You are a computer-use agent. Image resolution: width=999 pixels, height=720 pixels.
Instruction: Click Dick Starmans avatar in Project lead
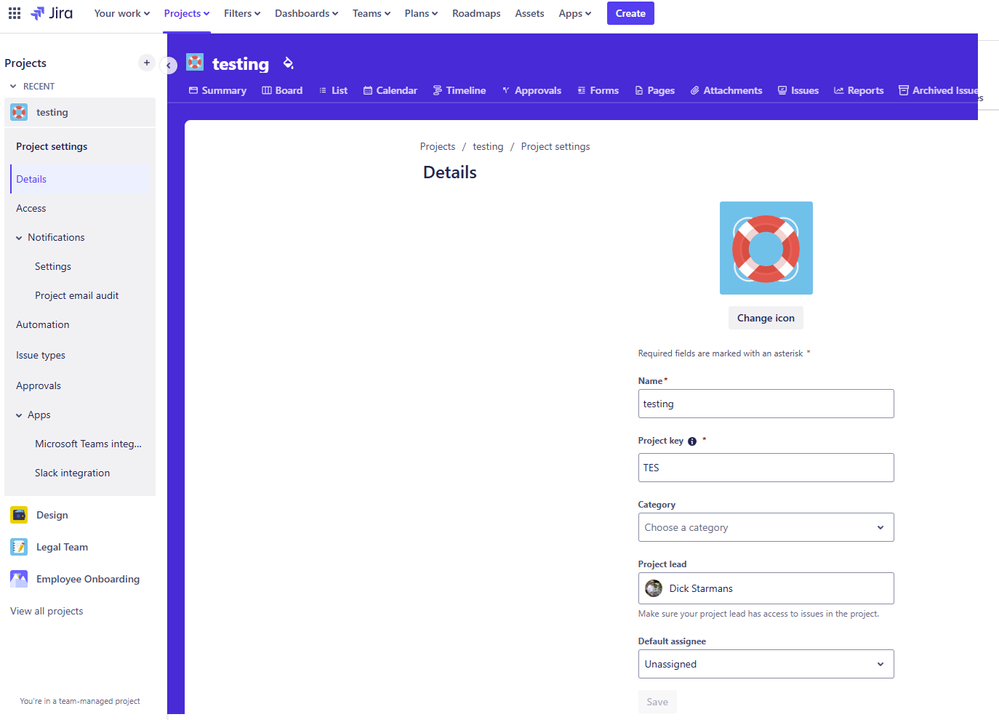pos(654,588)
